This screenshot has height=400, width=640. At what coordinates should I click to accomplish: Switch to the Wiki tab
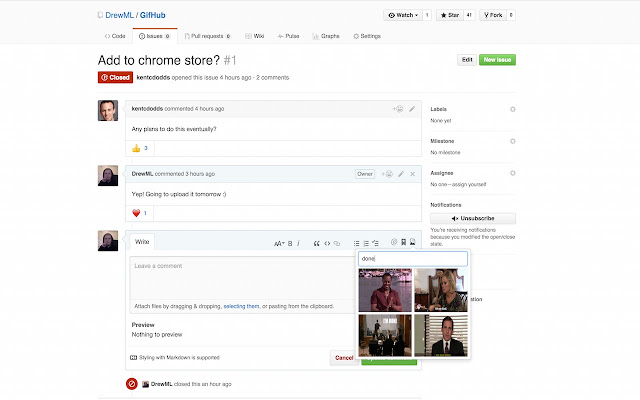point(255,36)
